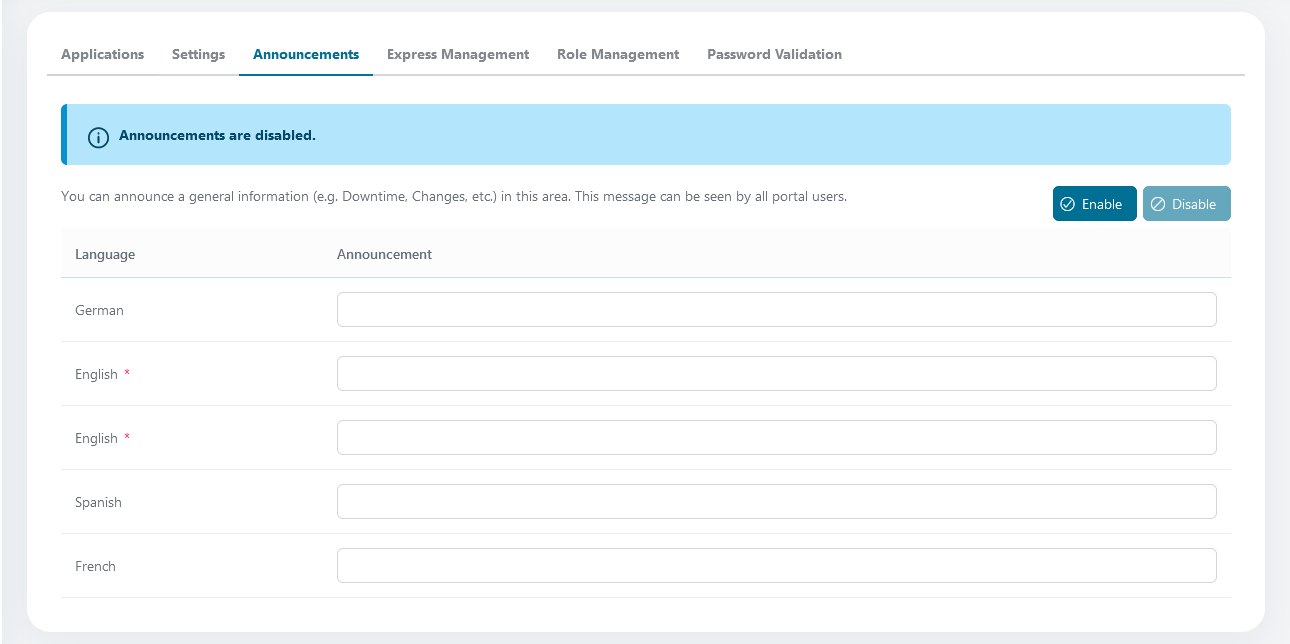Click the second English announcement field
Viewport: 1290px width, 644px height.
pos(777,438)
